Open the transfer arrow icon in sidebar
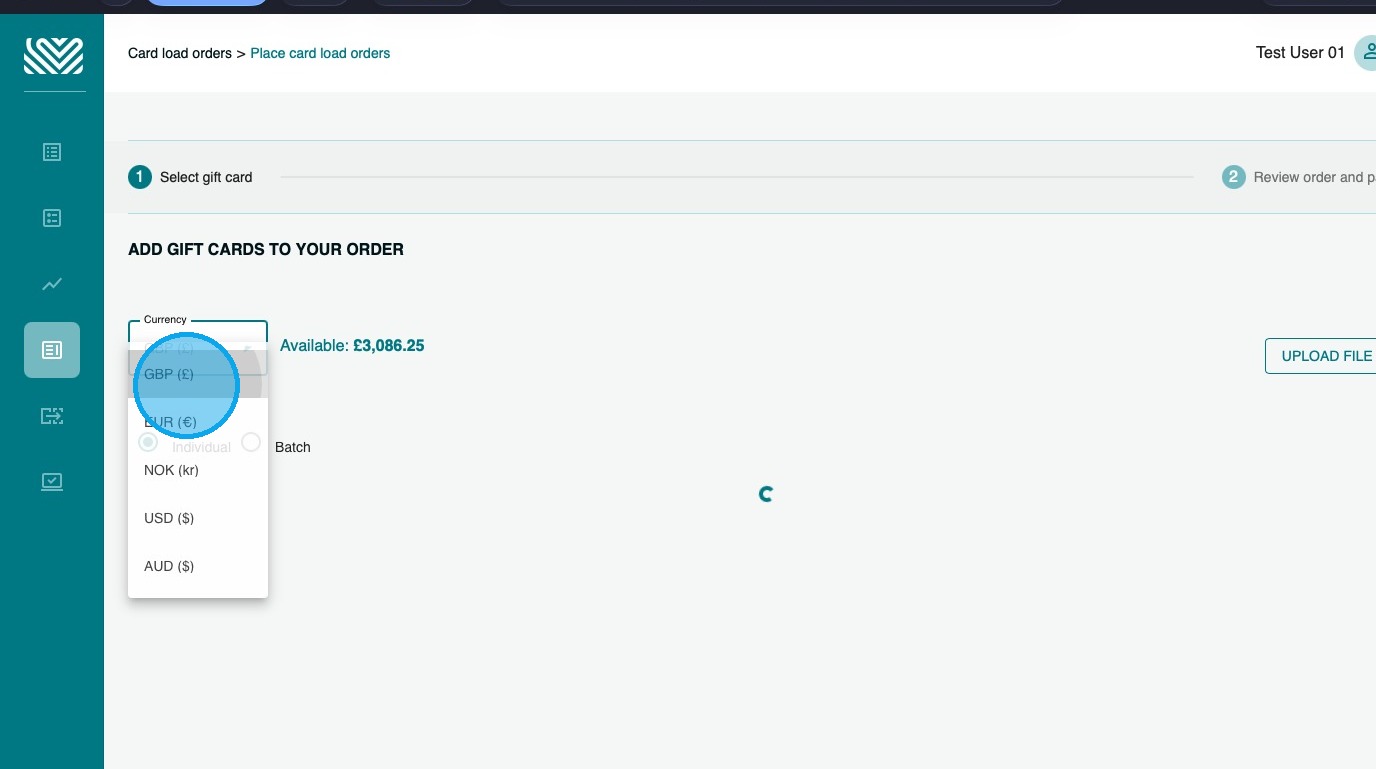This screenshot has height=769, width=1376. click(52, 416)
